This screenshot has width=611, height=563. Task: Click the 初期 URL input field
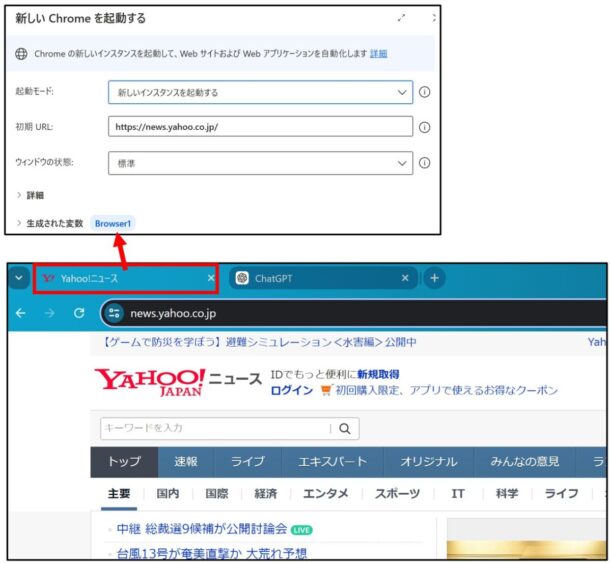[260, 127]
